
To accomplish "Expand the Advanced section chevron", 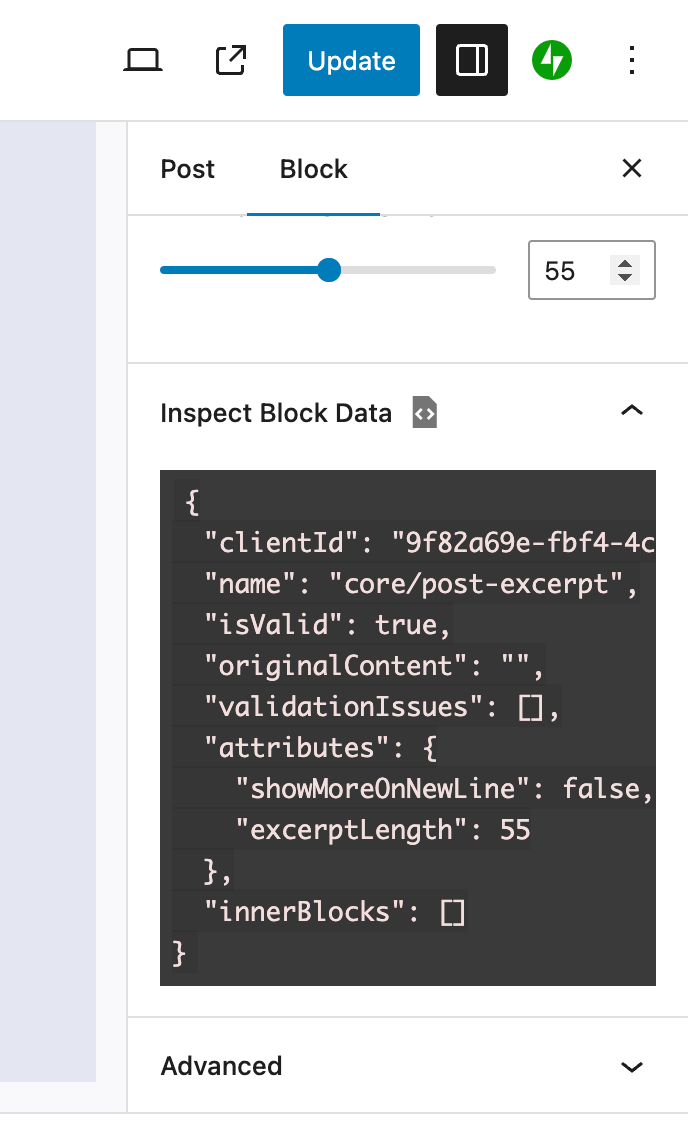I will pos(632,1067).
